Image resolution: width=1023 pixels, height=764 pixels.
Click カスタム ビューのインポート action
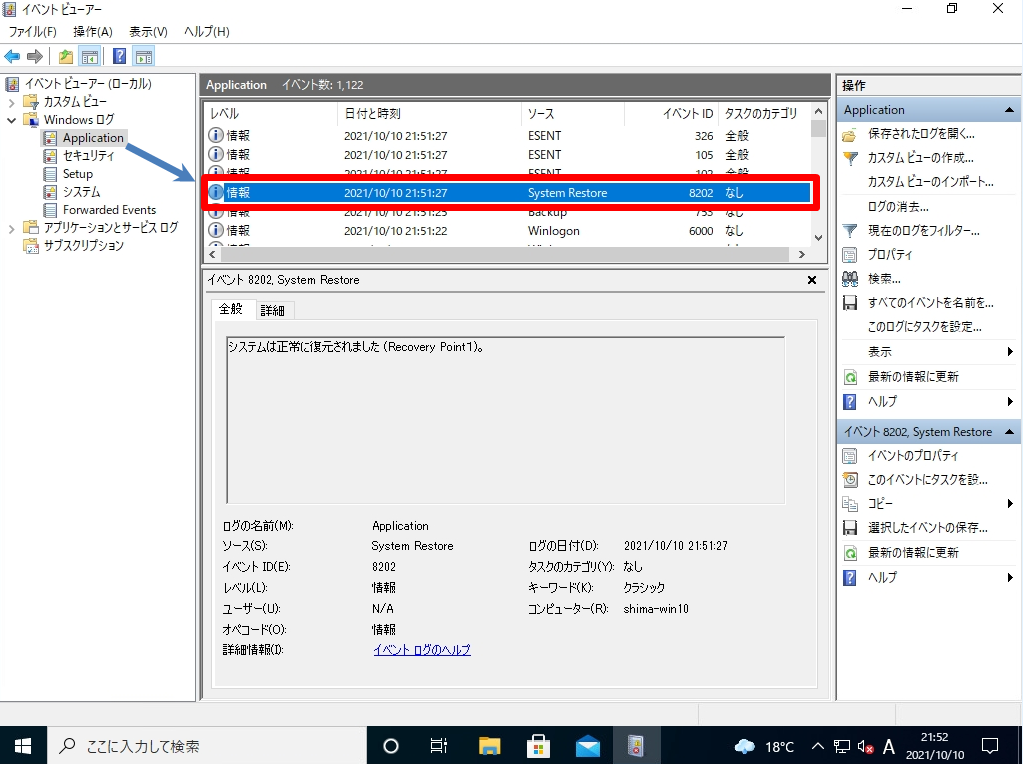930,182
